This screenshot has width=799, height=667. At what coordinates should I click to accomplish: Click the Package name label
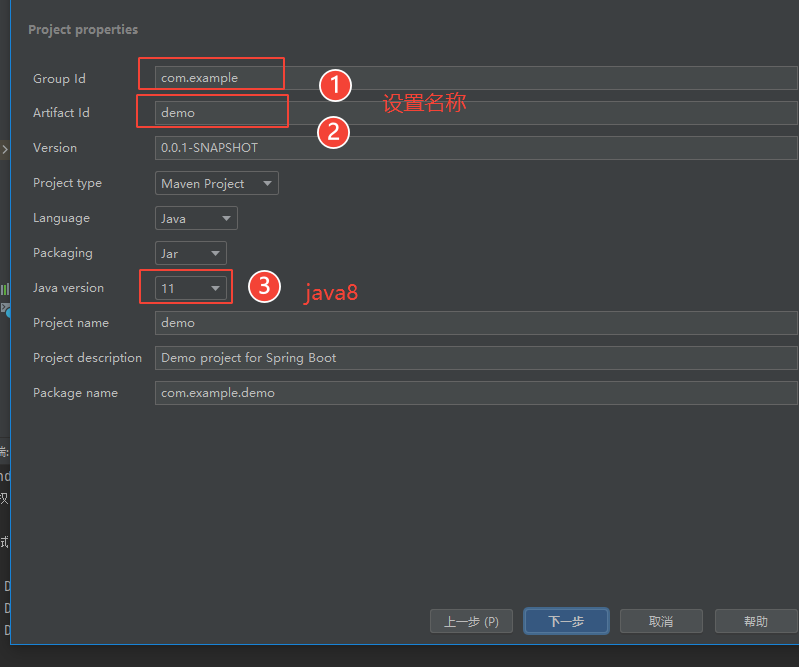click(x=75, y=393)
